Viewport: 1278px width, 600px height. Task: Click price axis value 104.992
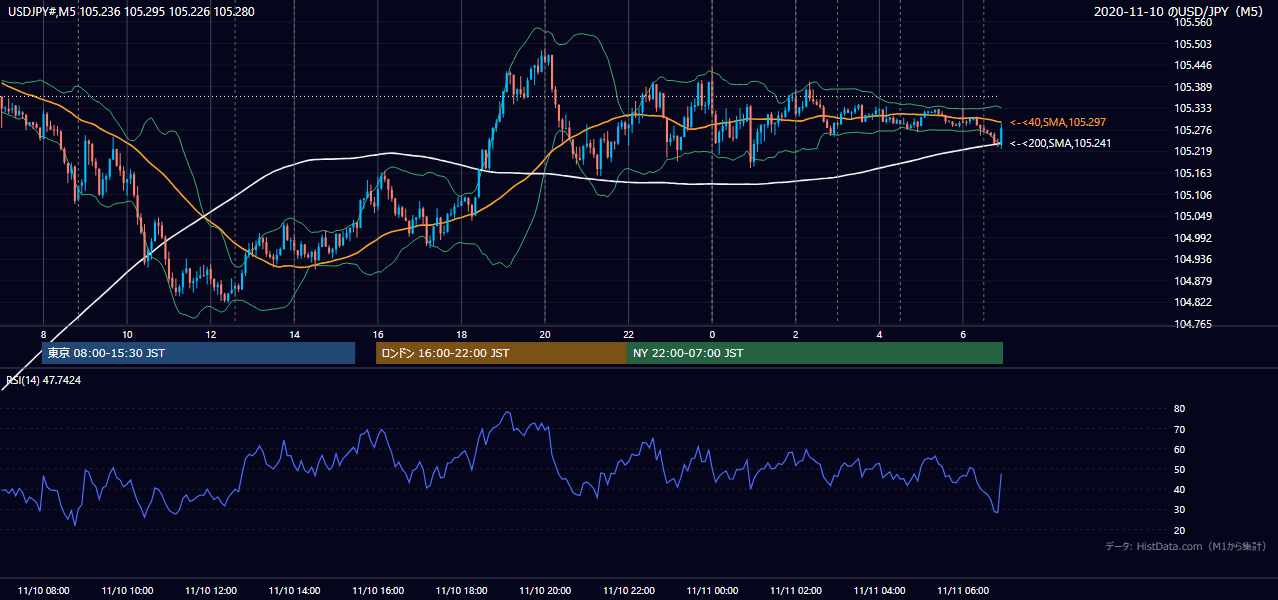pyautogui.click(x=1194, y=238)
